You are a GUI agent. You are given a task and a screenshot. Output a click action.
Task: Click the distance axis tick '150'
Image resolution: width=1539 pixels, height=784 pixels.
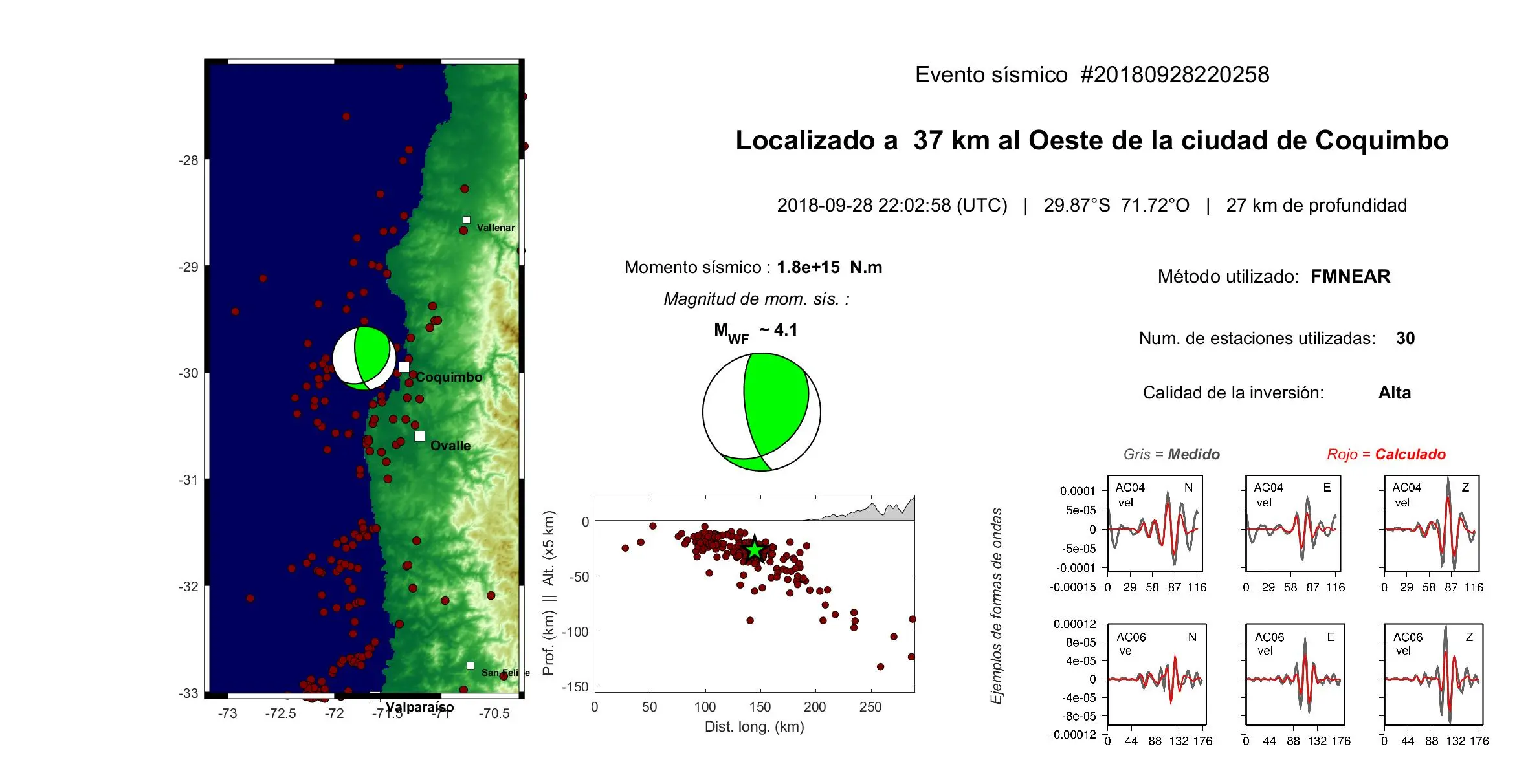pyautogui.click(x=760, y=707)
